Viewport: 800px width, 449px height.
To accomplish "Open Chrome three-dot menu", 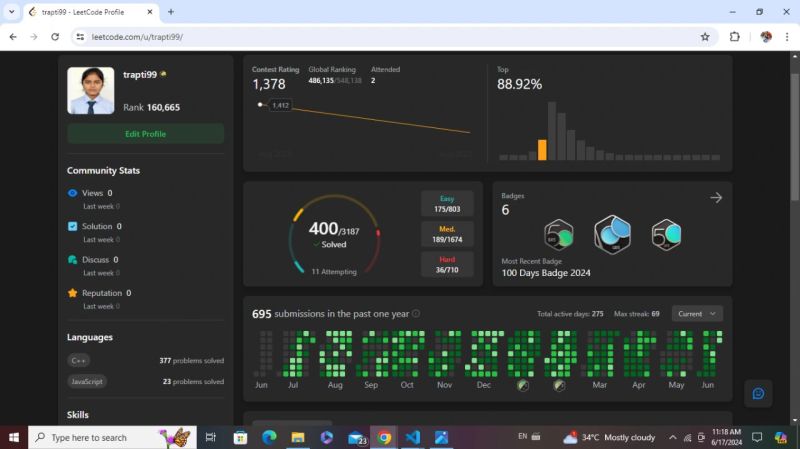I will 787,37.
